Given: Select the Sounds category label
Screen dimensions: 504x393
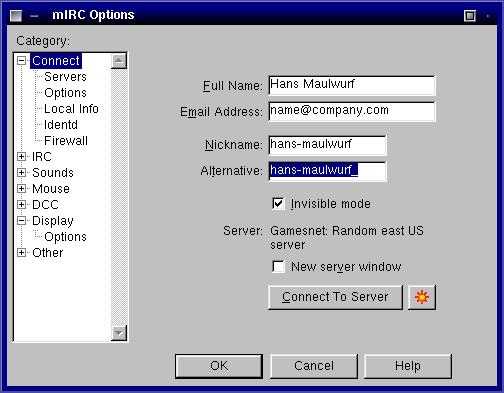Looking at the screenshot, I should pyautogui.click(x=53, y=173).
